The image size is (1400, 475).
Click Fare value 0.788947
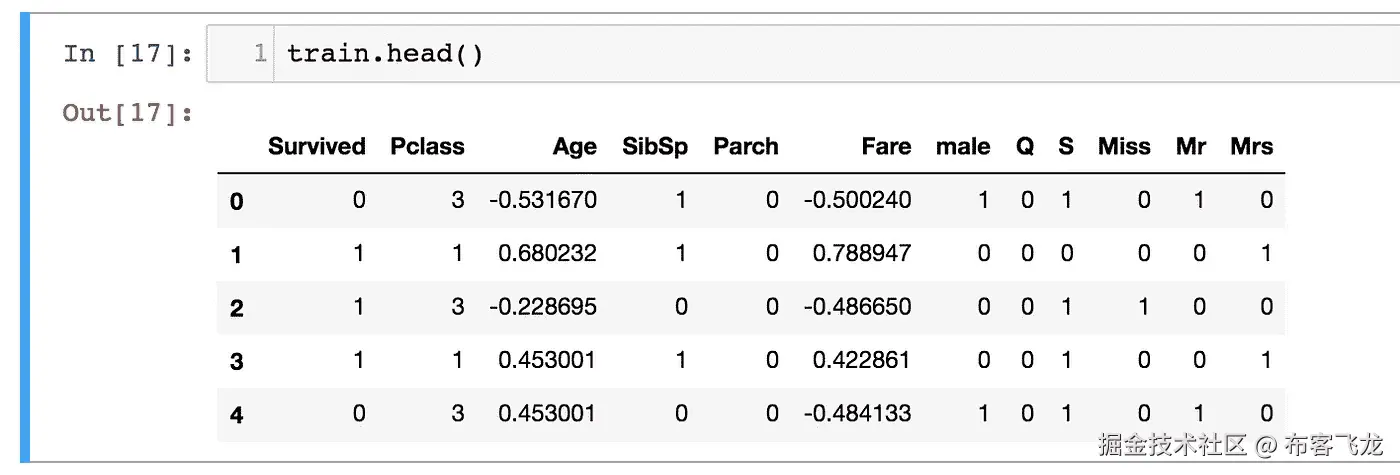point(862,254)
